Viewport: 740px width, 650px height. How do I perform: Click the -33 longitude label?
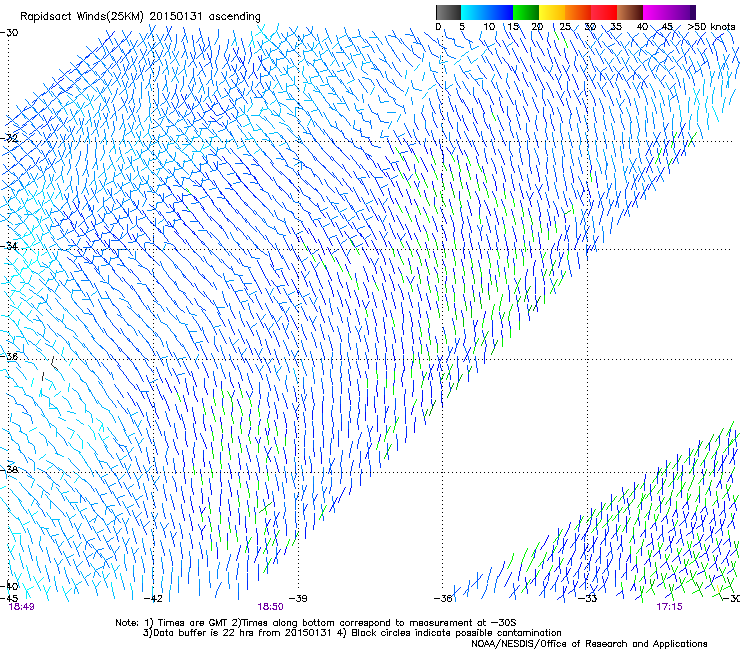coord(588,599)
